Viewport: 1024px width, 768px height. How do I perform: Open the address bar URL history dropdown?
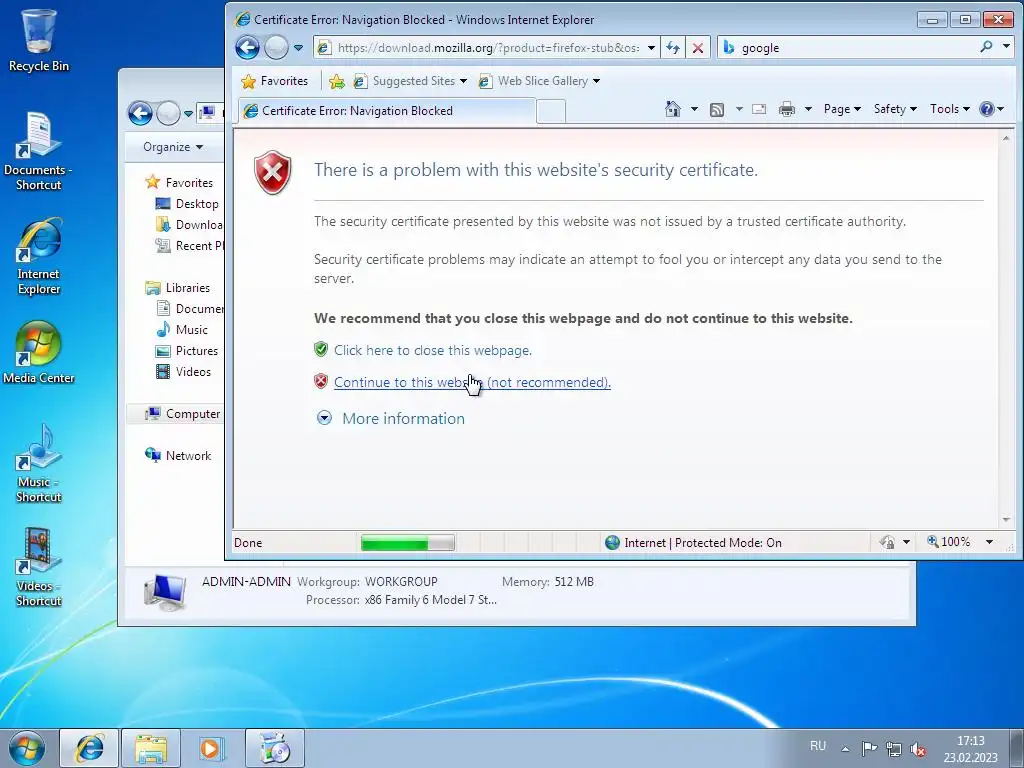[651, 48]
